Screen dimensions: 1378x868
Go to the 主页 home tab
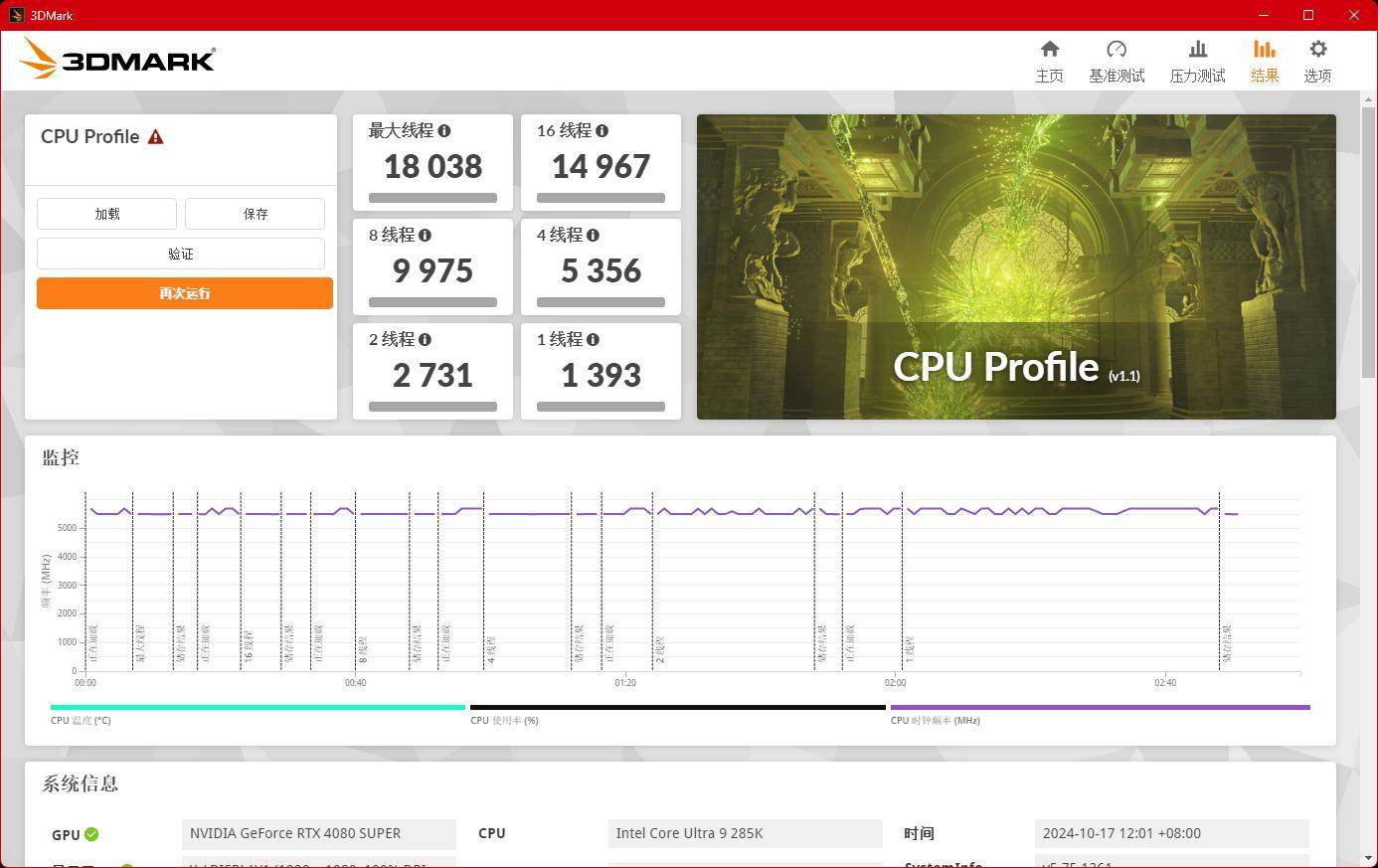pos(1049,62)
